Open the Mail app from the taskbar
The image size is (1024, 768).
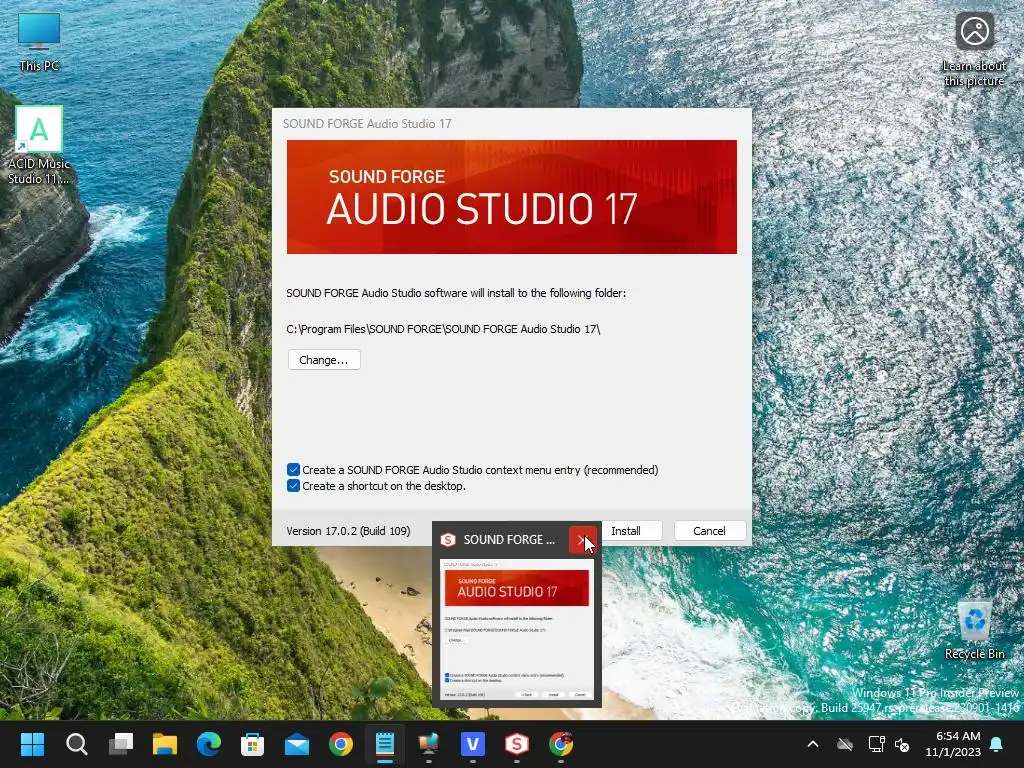[297, 744]
